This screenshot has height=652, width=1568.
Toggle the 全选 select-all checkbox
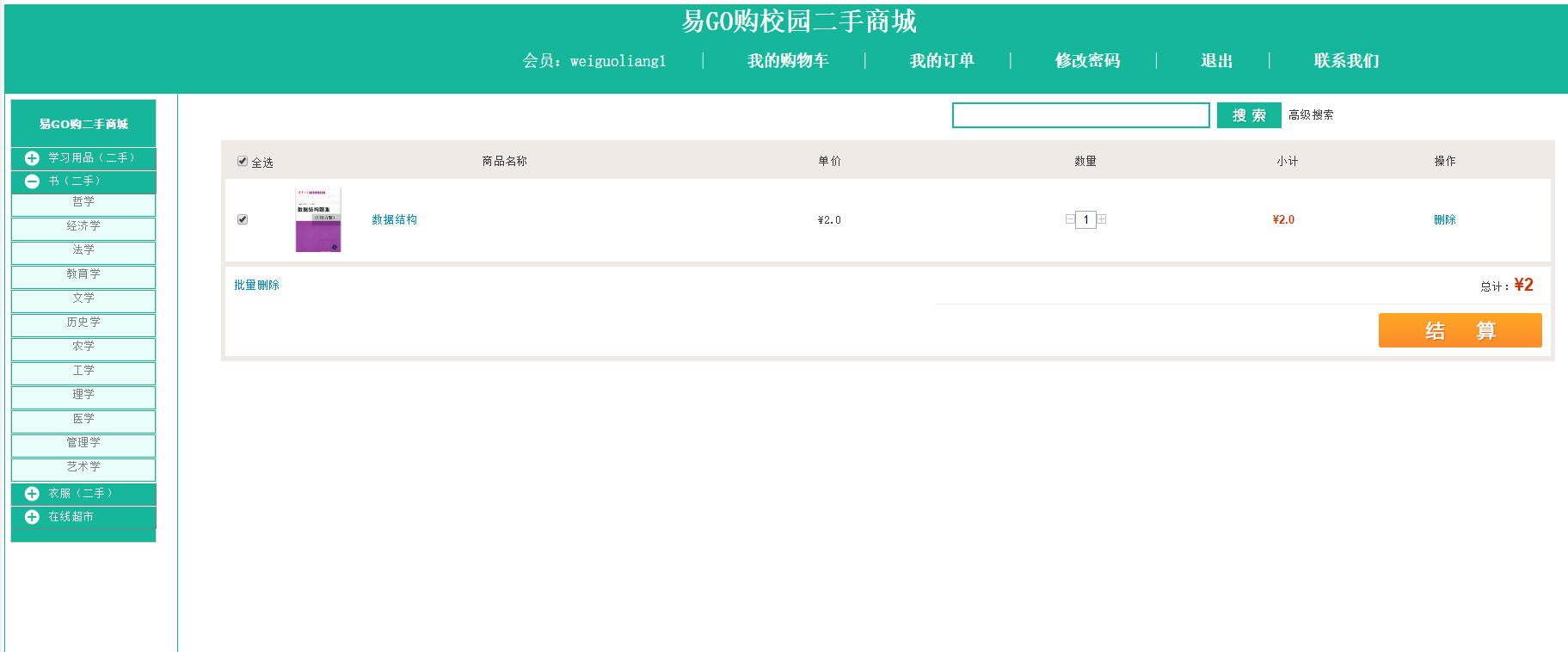(243, 161)
